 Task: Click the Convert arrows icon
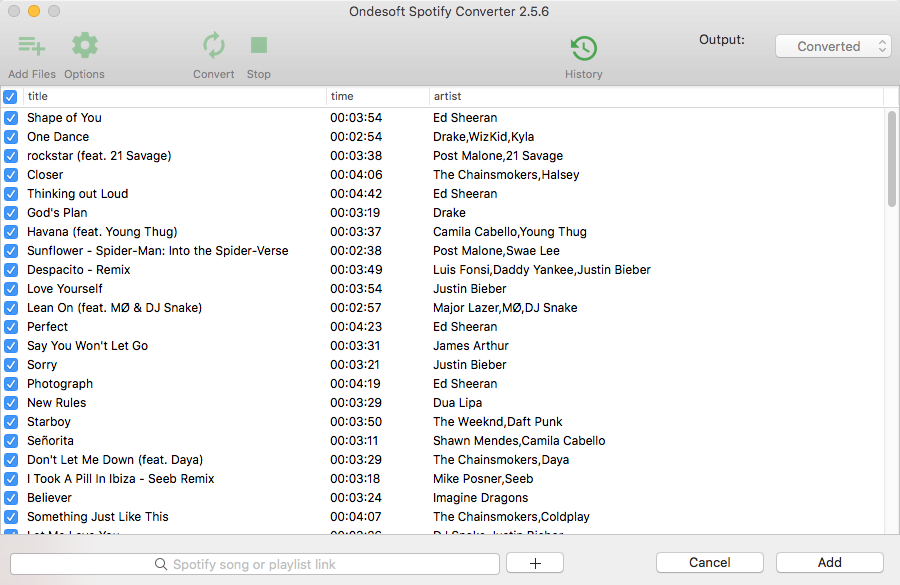click(x=214, y=45)
